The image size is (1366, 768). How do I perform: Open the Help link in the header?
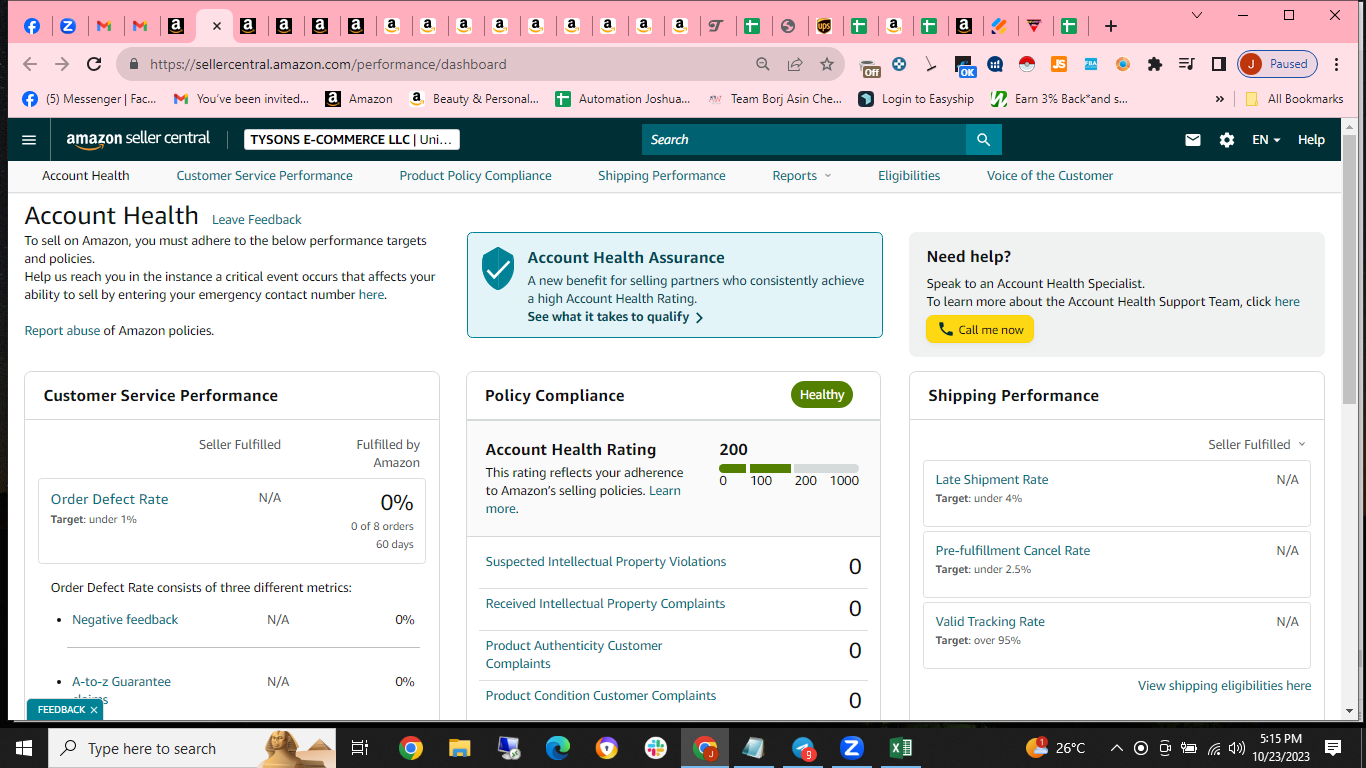1311,140
